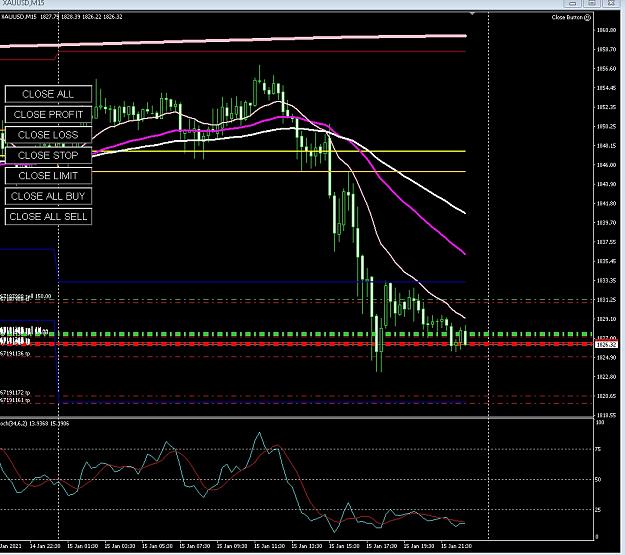The width and height of the screenshot is (625, 555).
Task: Click the CLOSE ALL BUY button
Action: tap(48, 196)
